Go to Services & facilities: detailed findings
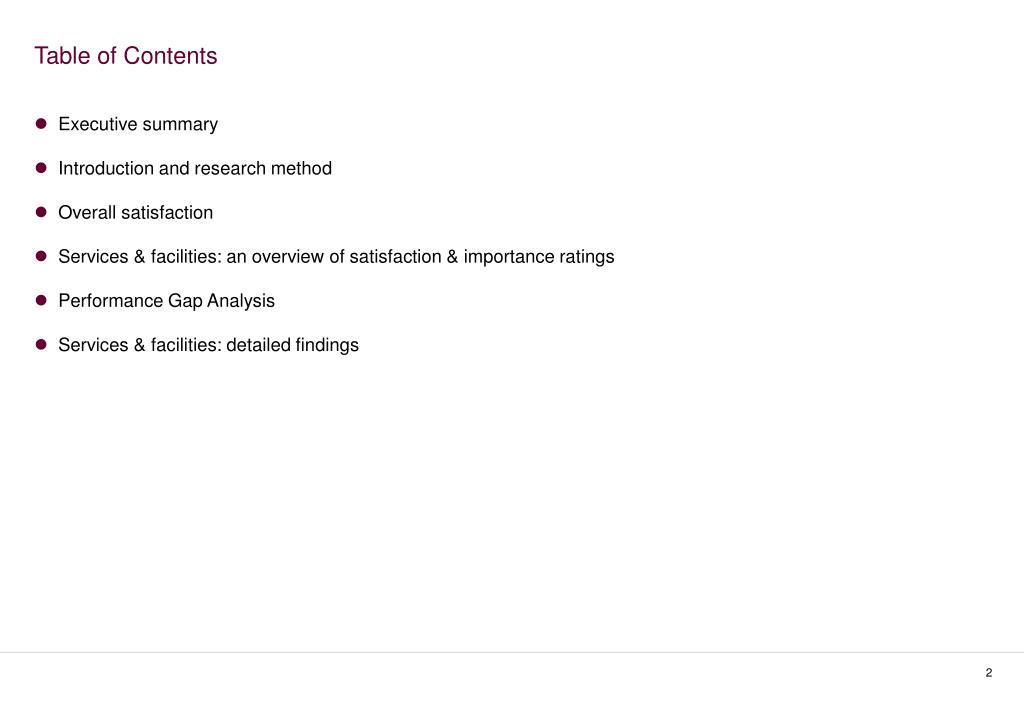 208,345
